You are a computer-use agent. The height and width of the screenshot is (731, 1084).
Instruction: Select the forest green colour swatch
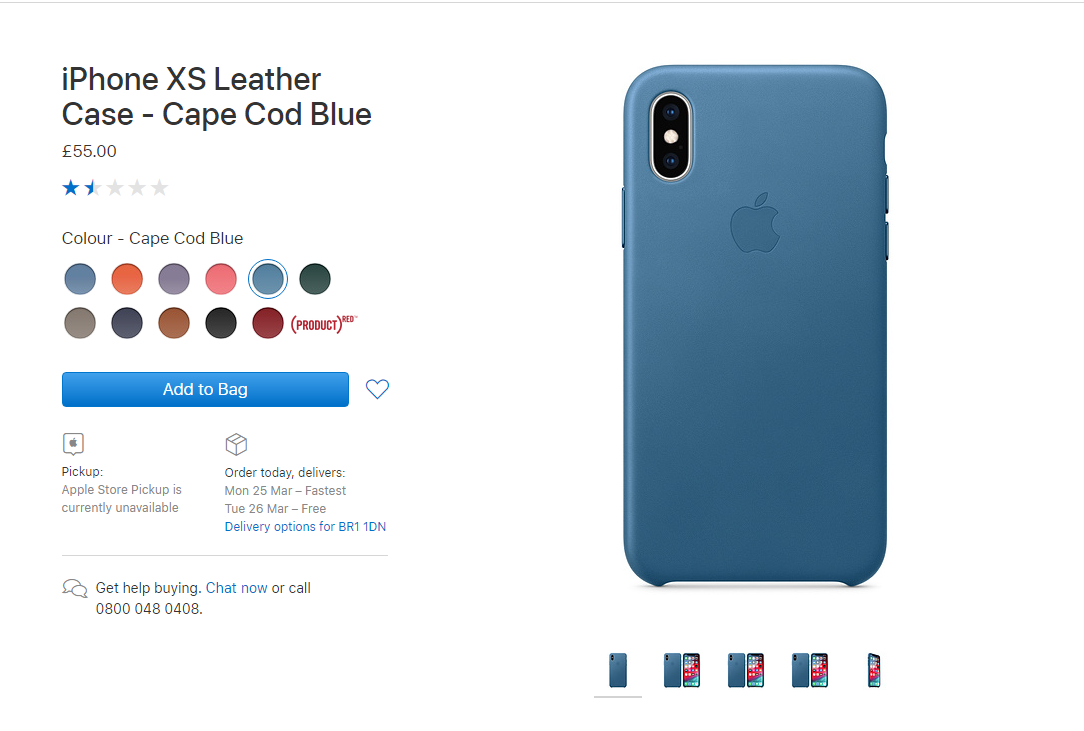(x=315, y=279)
